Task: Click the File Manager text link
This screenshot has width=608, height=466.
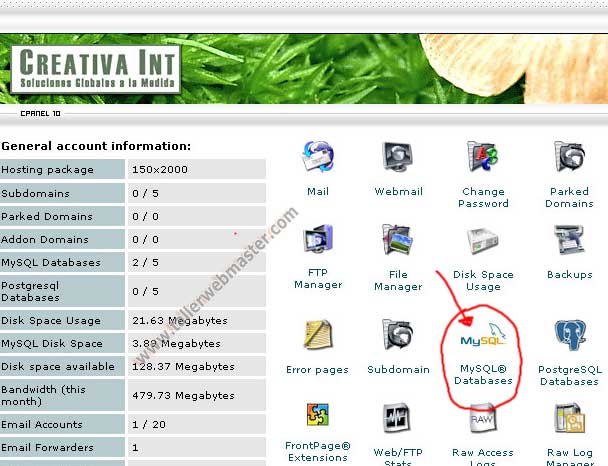Action: (398, 280)
